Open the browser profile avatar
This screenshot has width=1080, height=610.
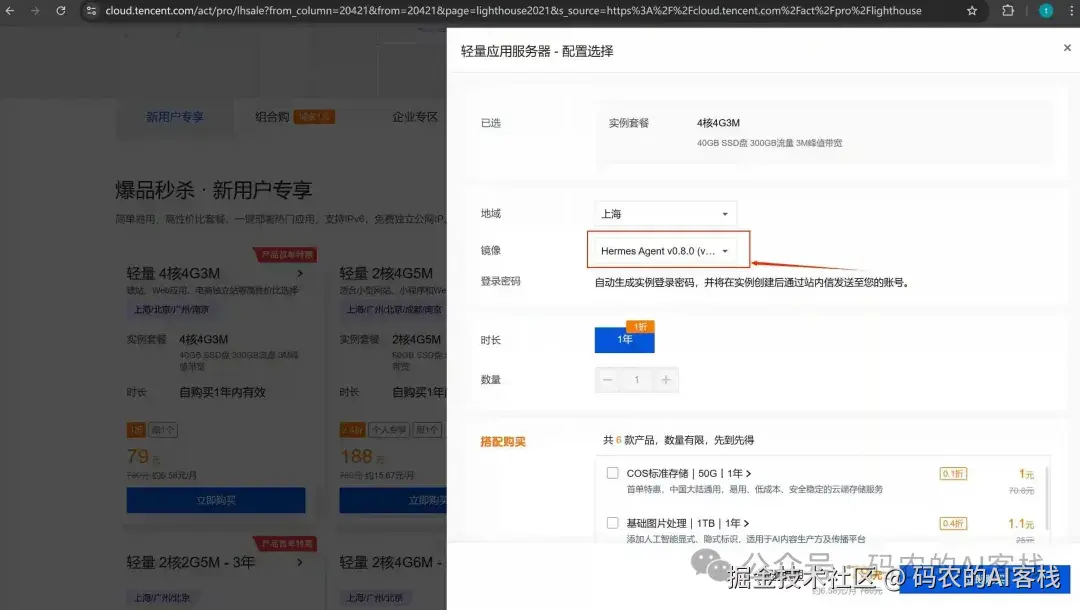click(1046, 10)
